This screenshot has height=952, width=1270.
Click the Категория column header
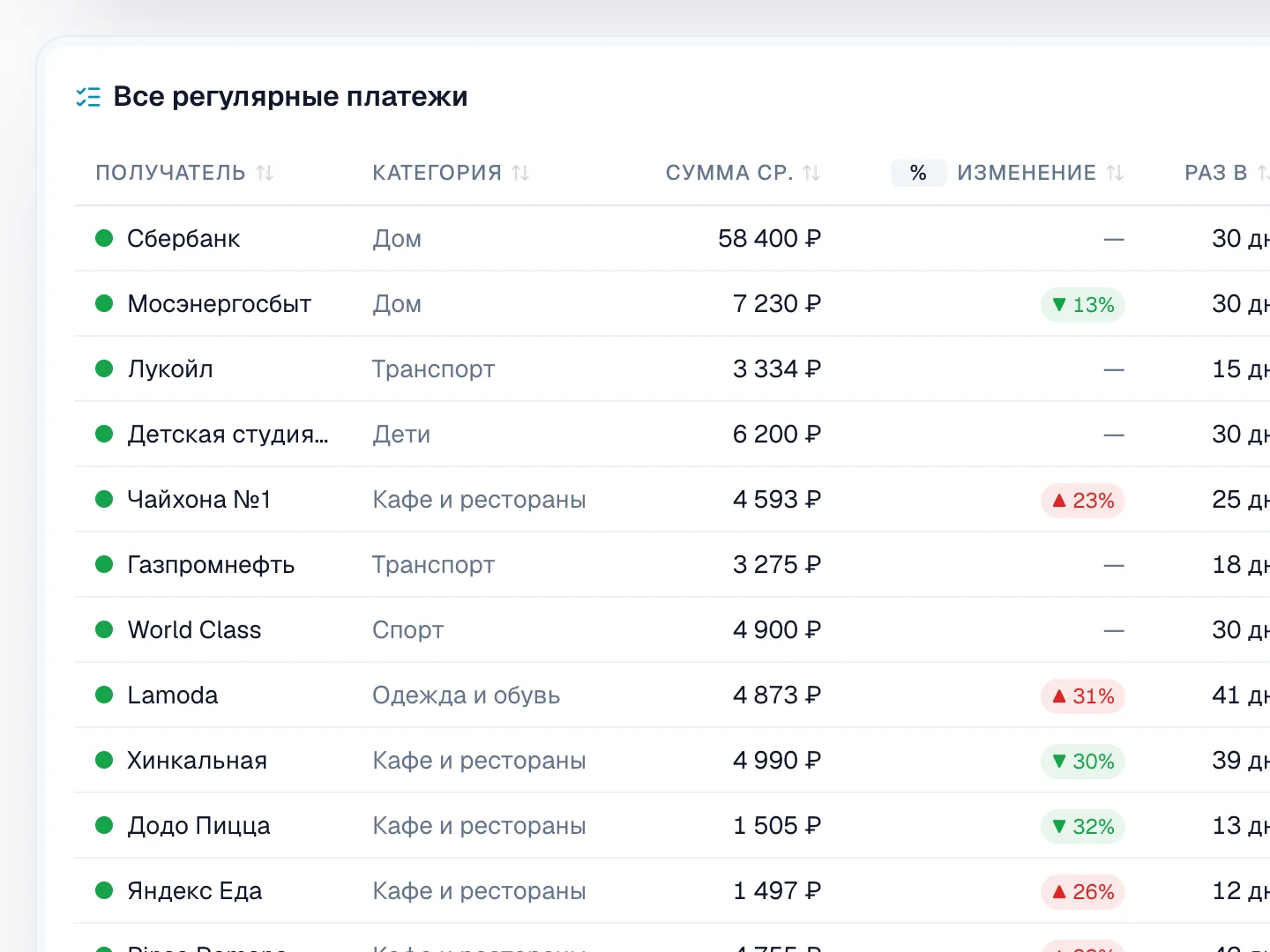[x=437, y=173]
